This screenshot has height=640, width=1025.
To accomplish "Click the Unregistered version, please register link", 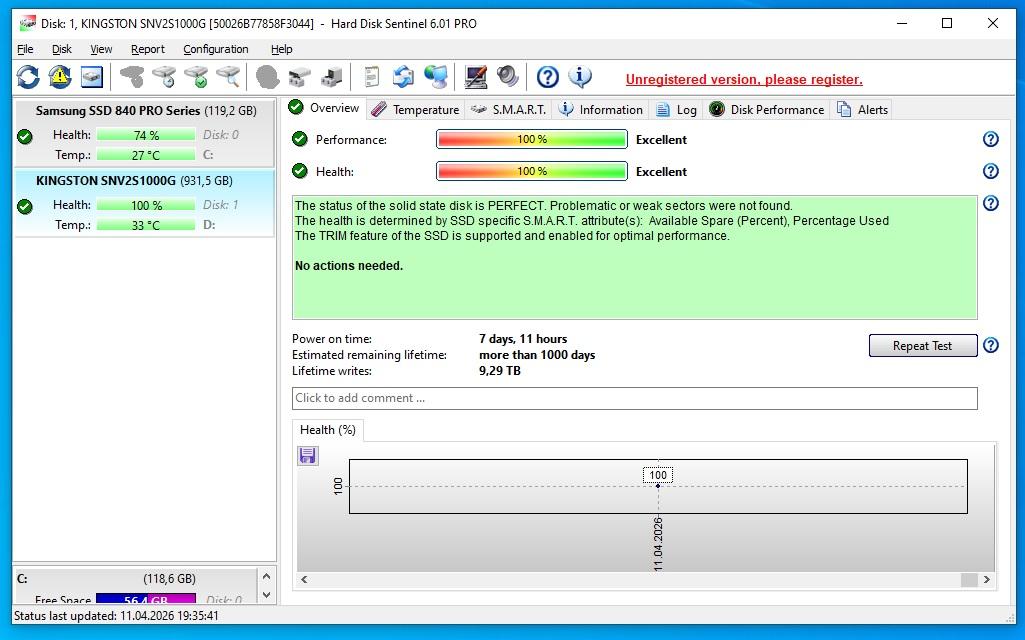I will [x=743, y=80].
